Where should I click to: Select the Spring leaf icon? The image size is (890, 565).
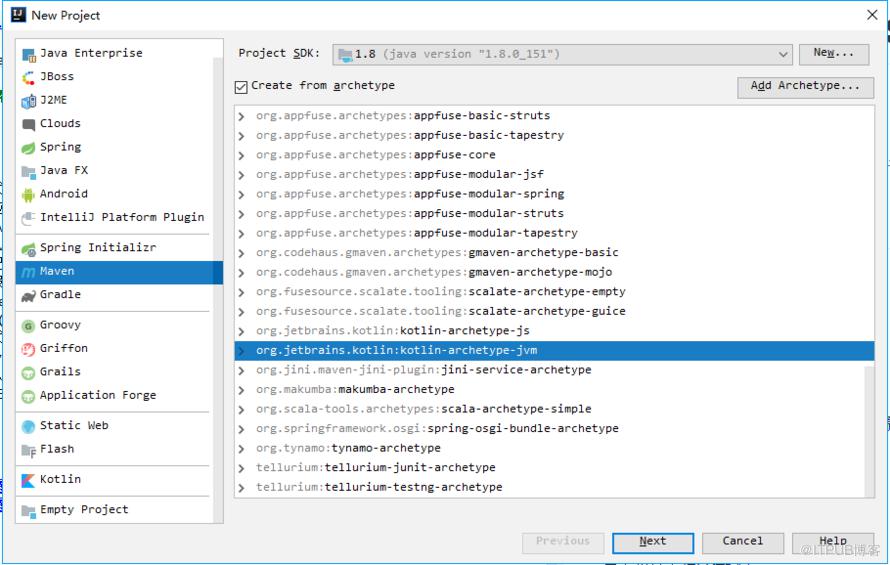point(28,148)
